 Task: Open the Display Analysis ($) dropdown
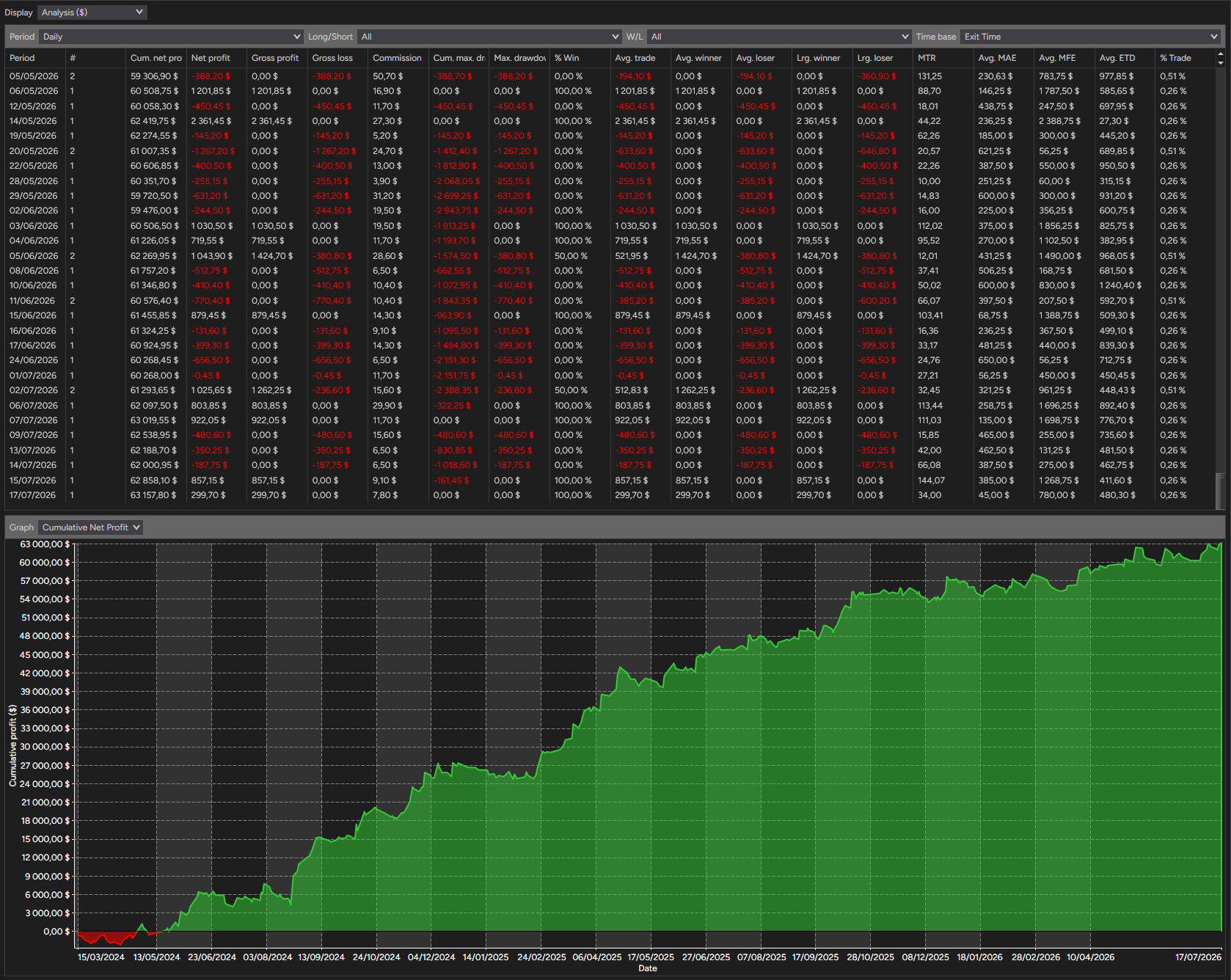[x=92, y=12]
